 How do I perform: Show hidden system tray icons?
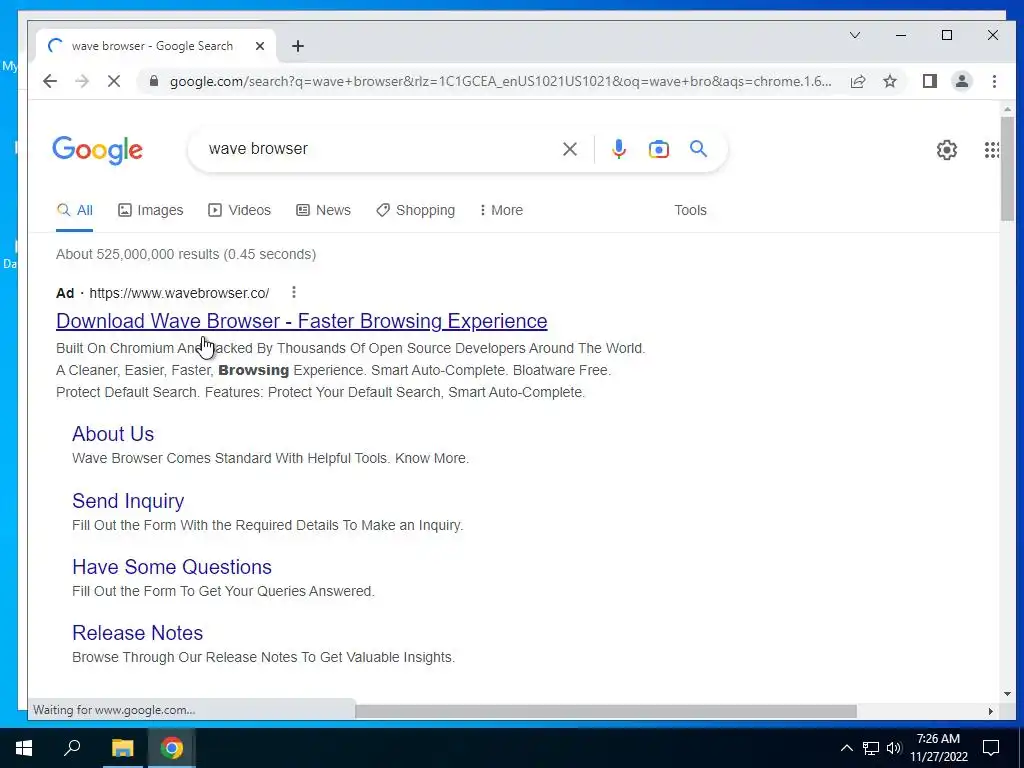coord(846,748)
